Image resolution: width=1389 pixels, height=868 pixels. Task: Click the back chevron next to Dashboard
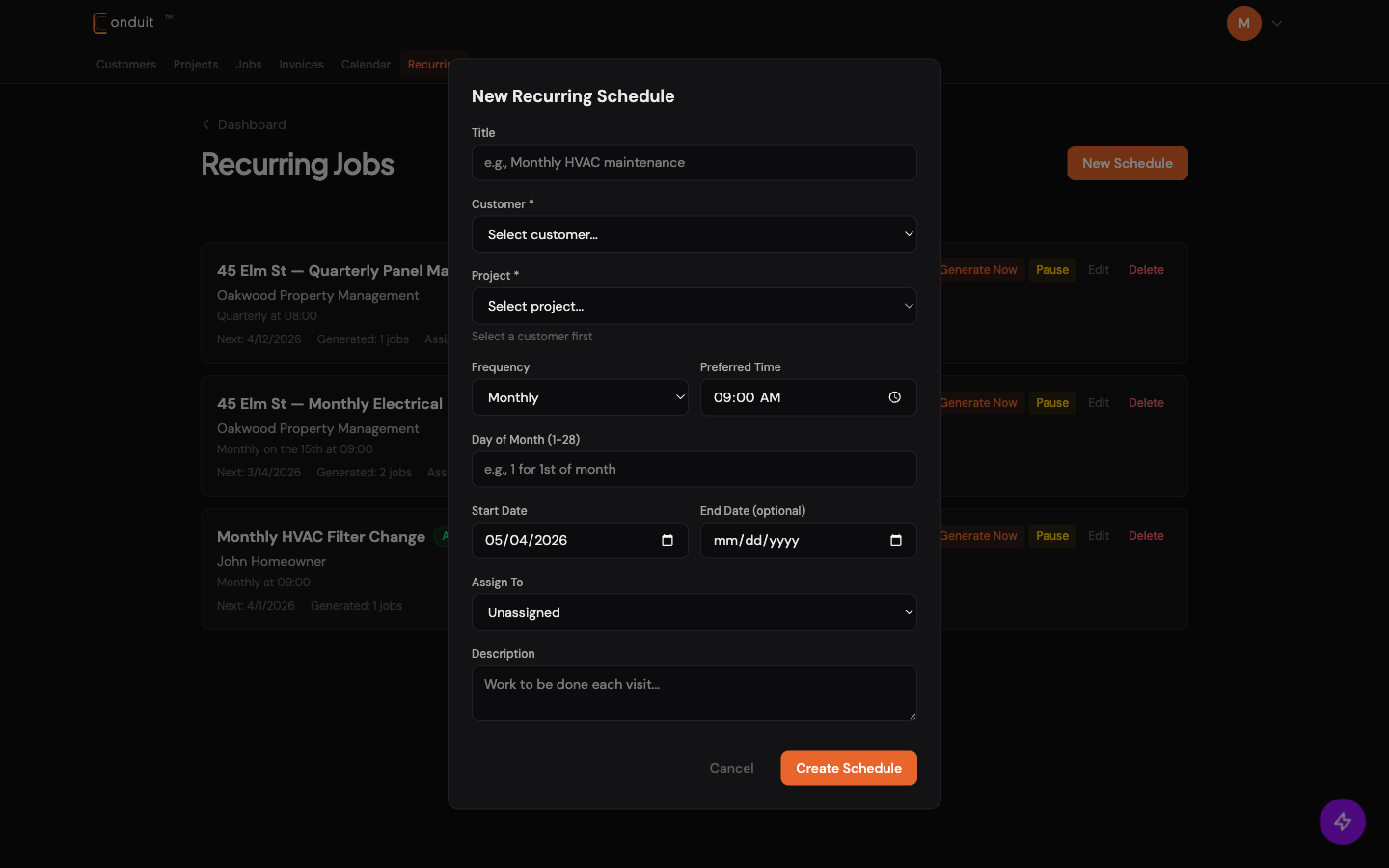click(x=205, y=124)
